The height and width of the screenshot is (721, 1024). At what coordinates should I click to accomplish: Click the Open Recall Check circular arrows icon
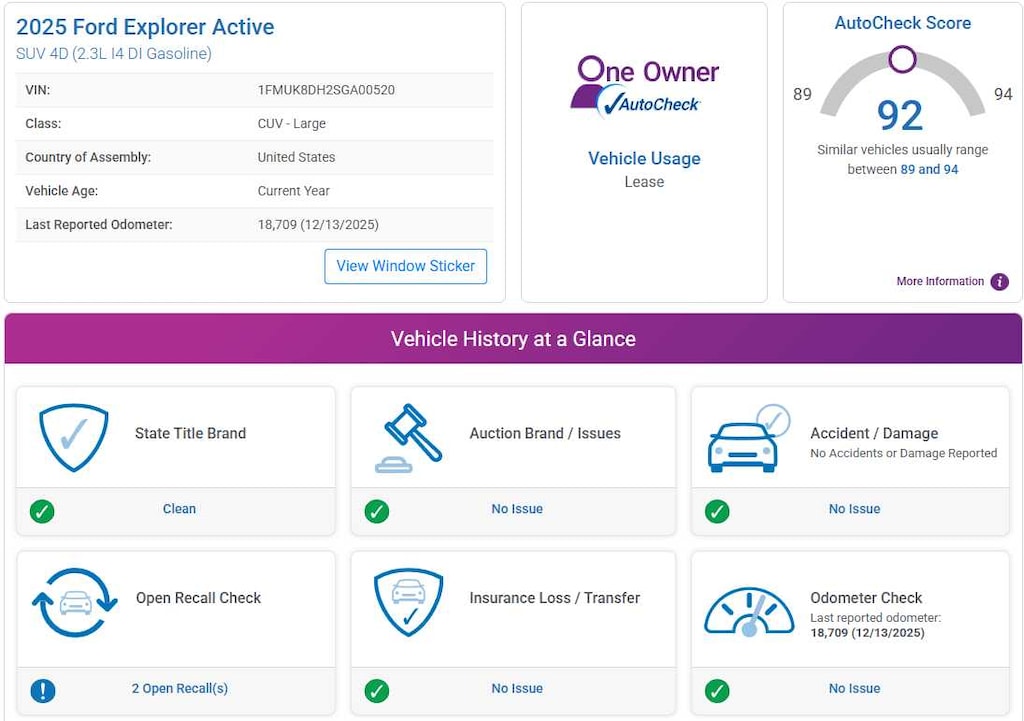coord(74,602)
